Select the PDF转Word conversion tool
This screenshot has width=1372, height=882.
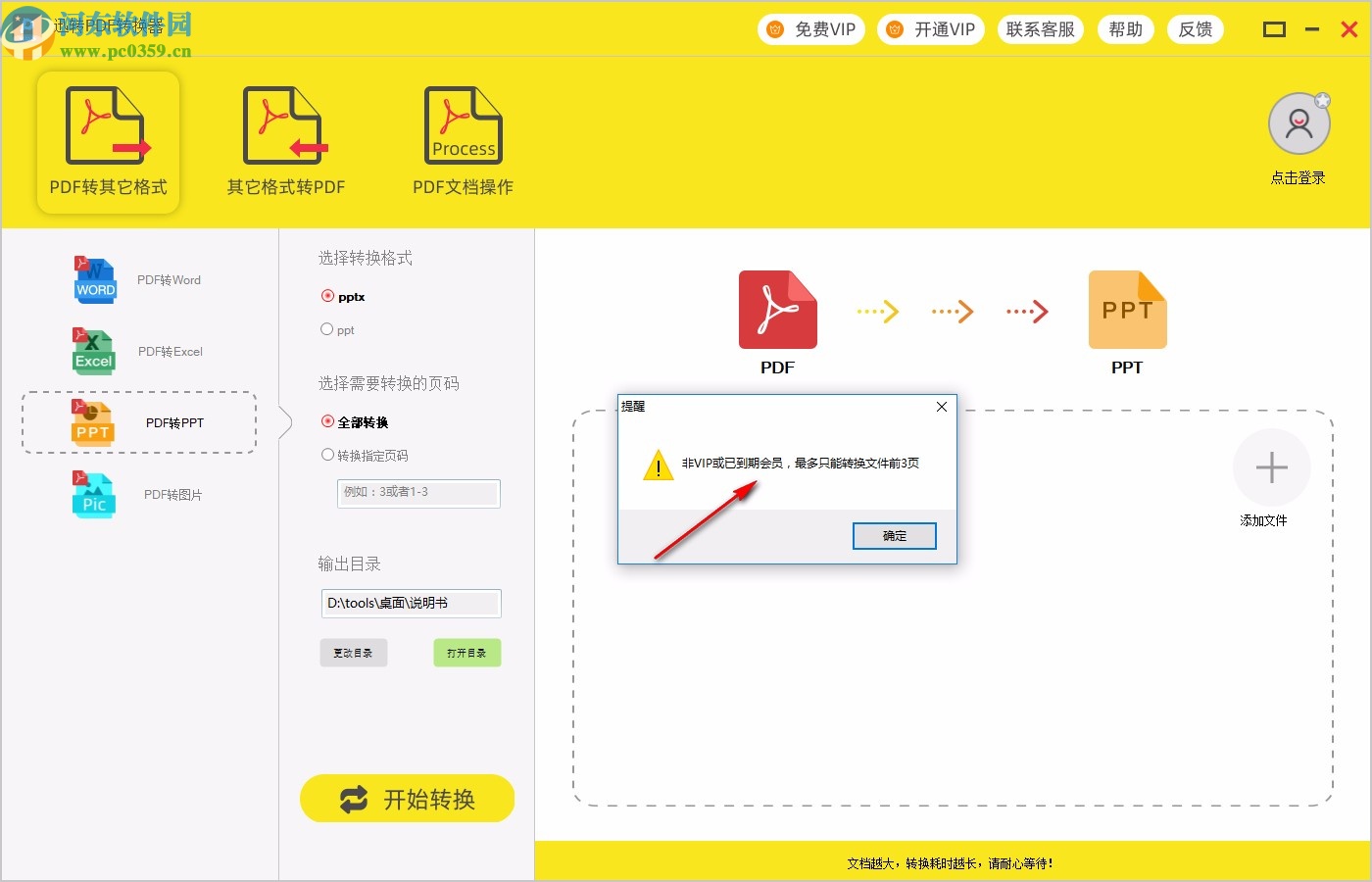click(x=137, y=279)
